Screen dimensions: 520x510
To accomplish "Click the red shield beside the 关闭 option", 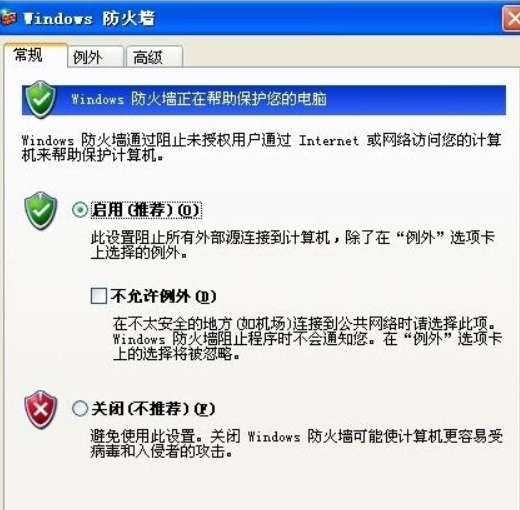I will [x=41, y=409].
